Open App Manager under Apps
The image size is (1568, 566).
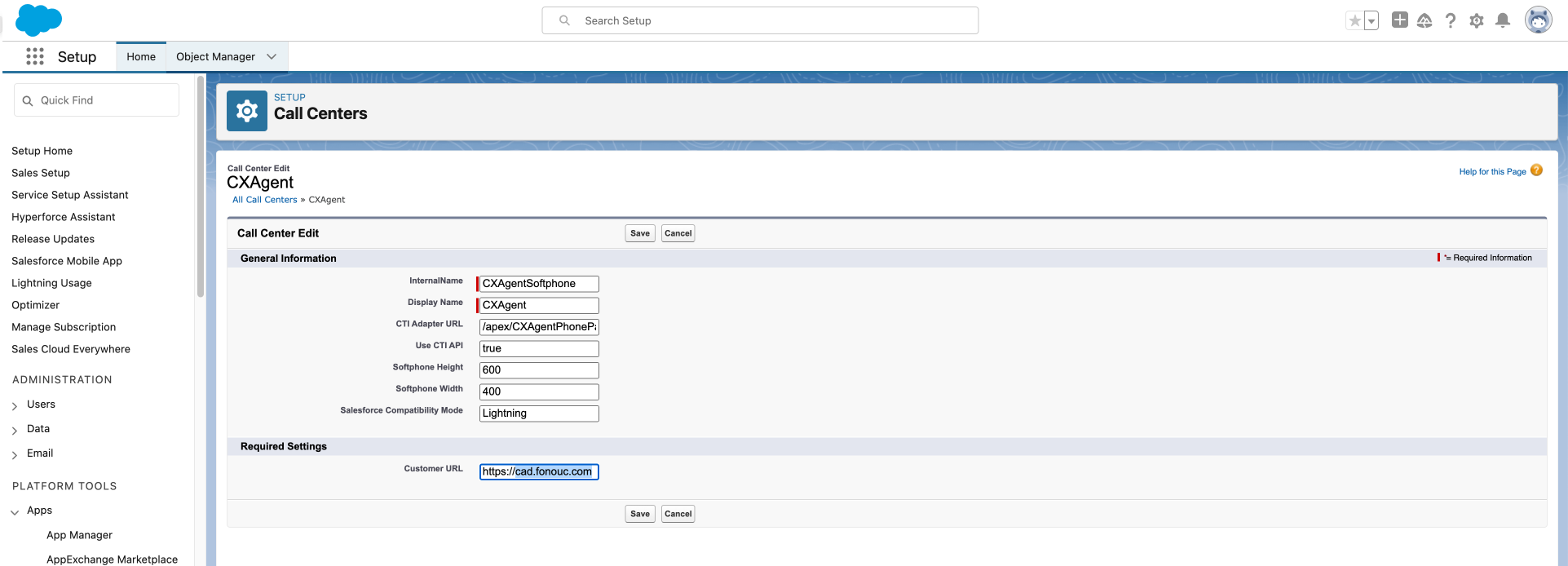(79, 535)
